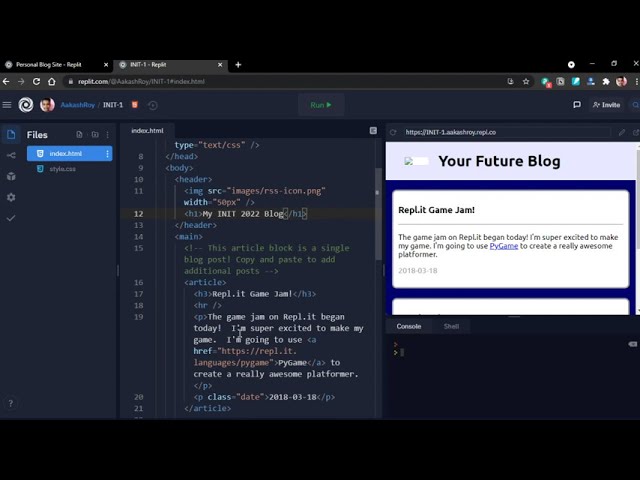Select index.html in the file tree
This screenshot has height=480, width=640.
69,153
